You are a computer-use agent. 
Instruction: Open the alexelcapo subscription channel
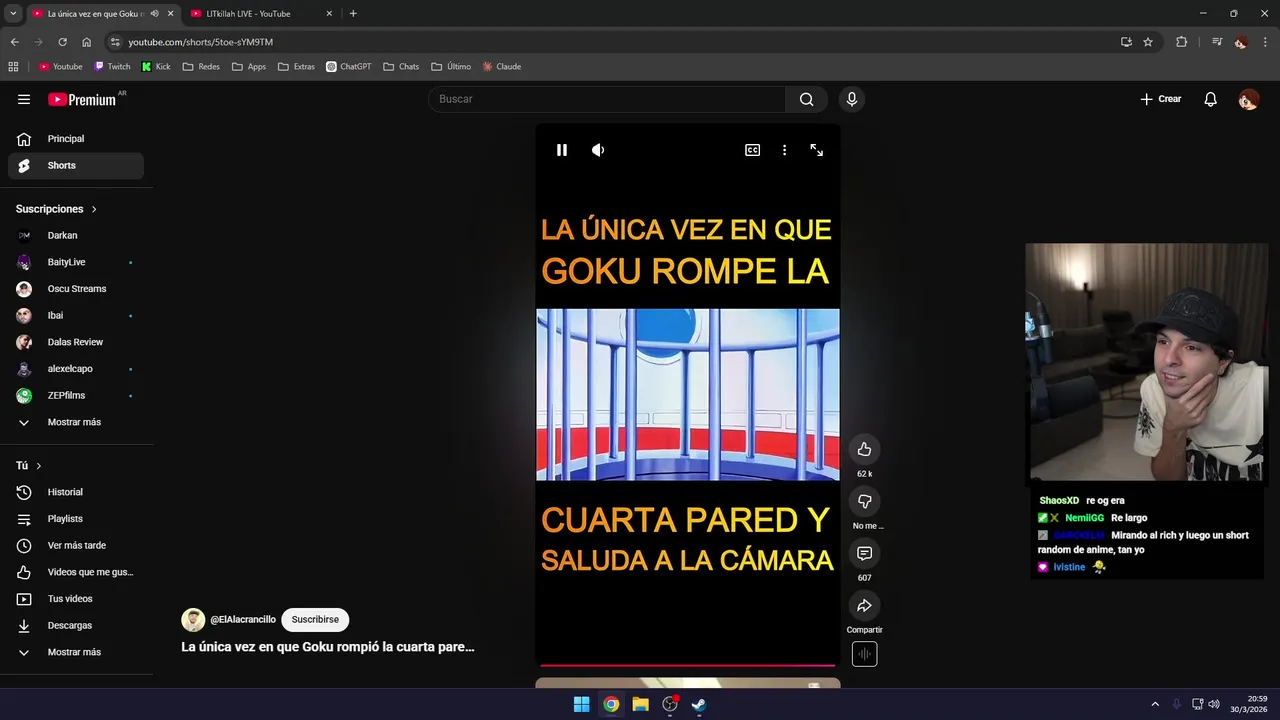tap(76, 369)
